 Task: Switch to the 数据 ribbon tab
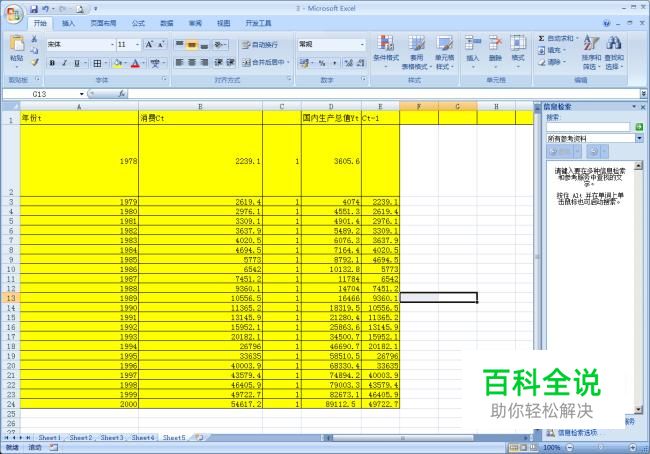167,23
